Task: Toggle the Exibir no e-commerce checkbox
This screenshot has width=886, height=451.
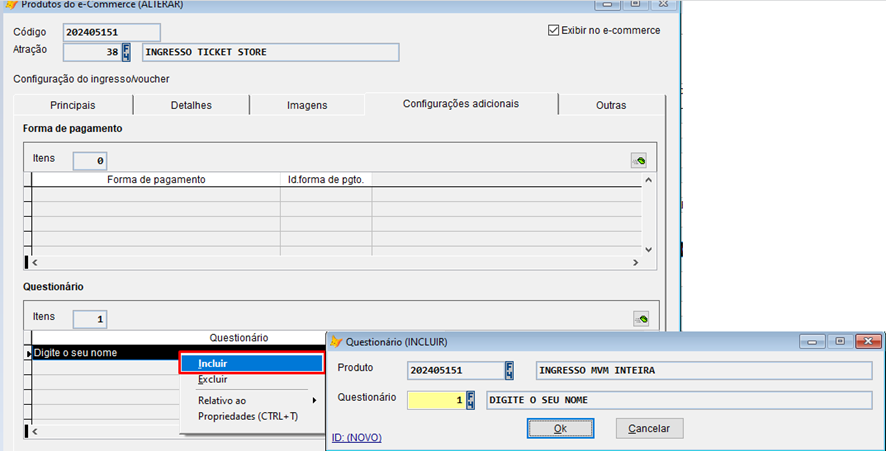Action: pos(554,30)
